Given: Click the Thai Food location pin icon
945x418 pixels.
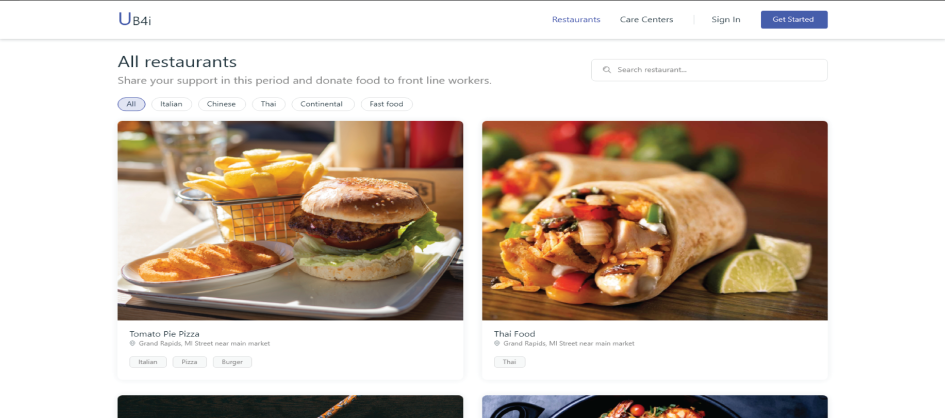Looking at the screenshot, I should pos(497,343).
